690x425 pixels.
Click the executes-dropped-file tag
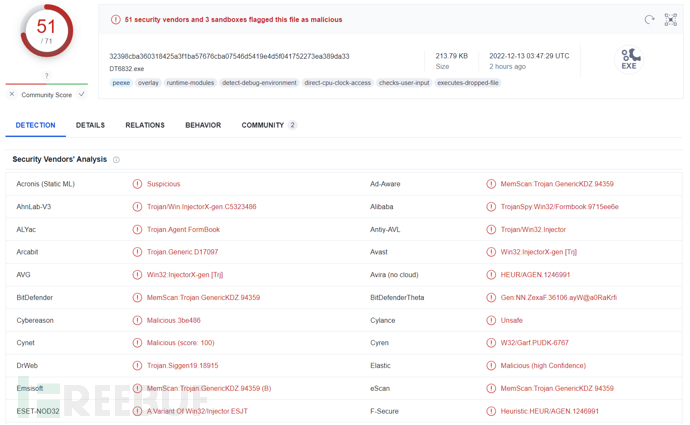coord(468,83)
